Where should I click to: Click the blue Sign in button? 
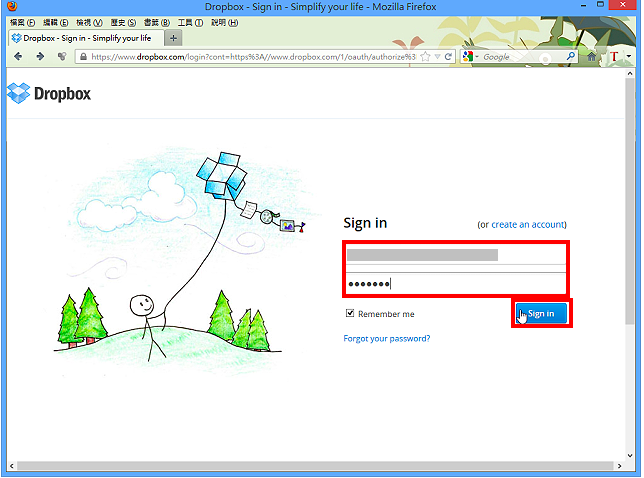(x=541, y=314)
